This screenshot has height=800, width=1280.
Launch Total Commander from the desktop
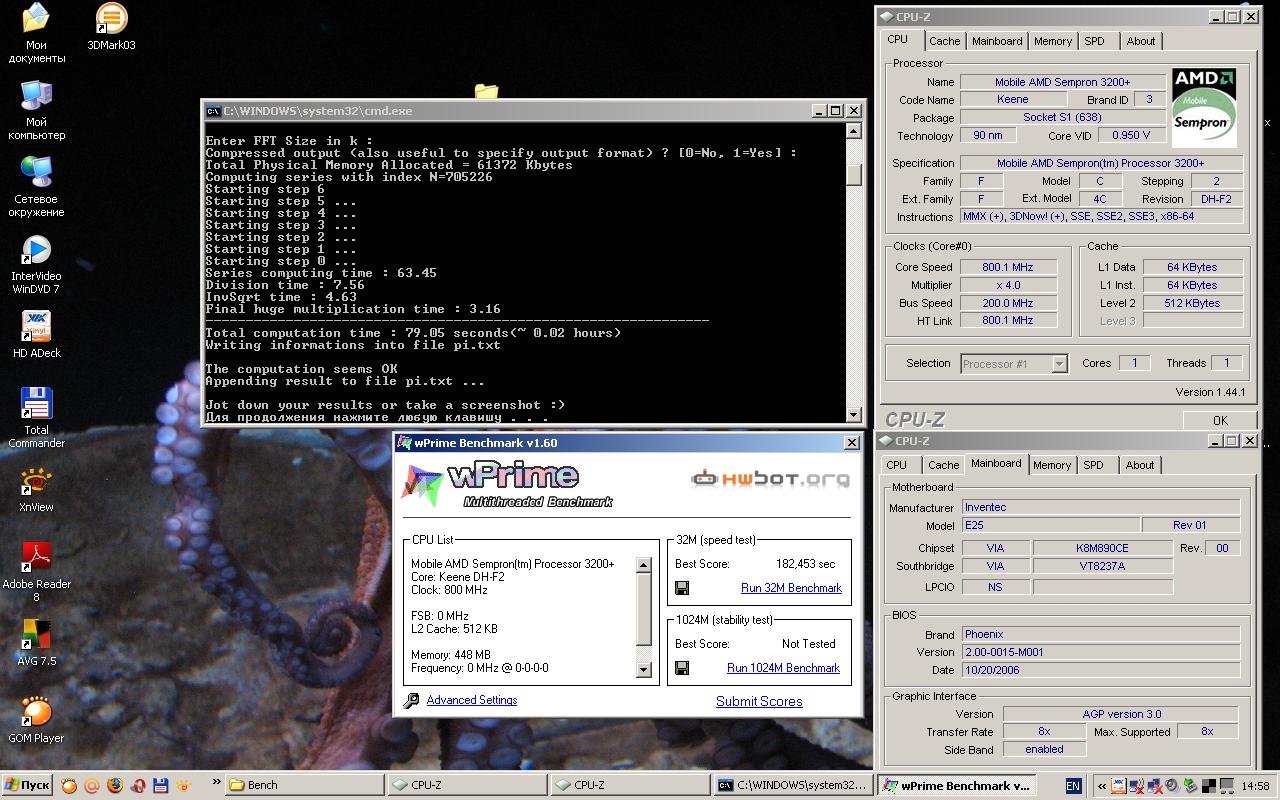click(36, 418)
